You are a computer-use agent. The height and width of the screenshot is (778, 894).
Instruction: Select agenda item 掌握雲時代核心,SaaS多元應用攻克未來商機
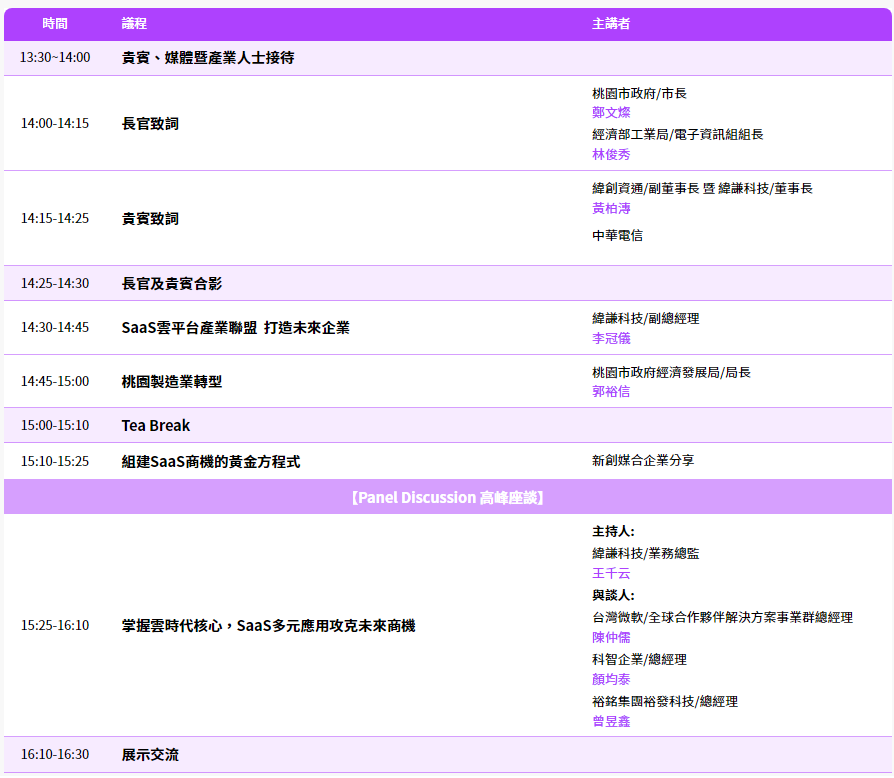[269, 626]
